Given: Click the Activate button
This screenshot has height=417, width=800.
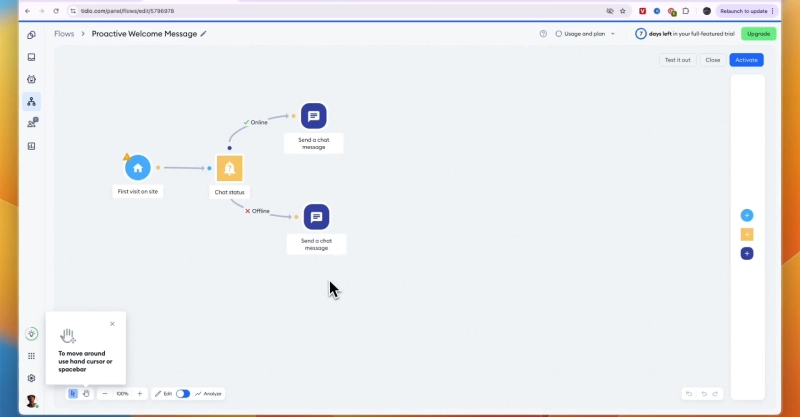Looking at the screenshot, I should 746,60.
